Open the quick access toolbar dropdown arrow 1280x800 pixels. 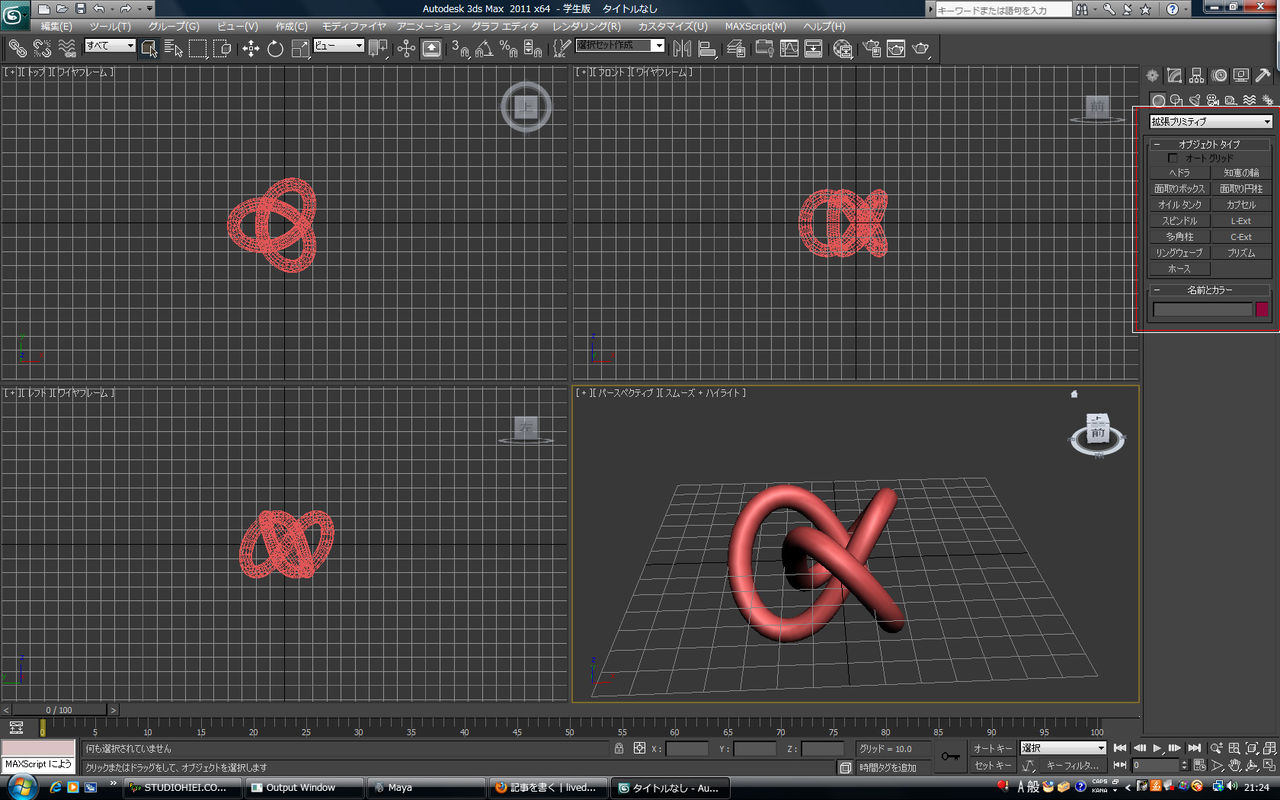[x=150, y=8]
